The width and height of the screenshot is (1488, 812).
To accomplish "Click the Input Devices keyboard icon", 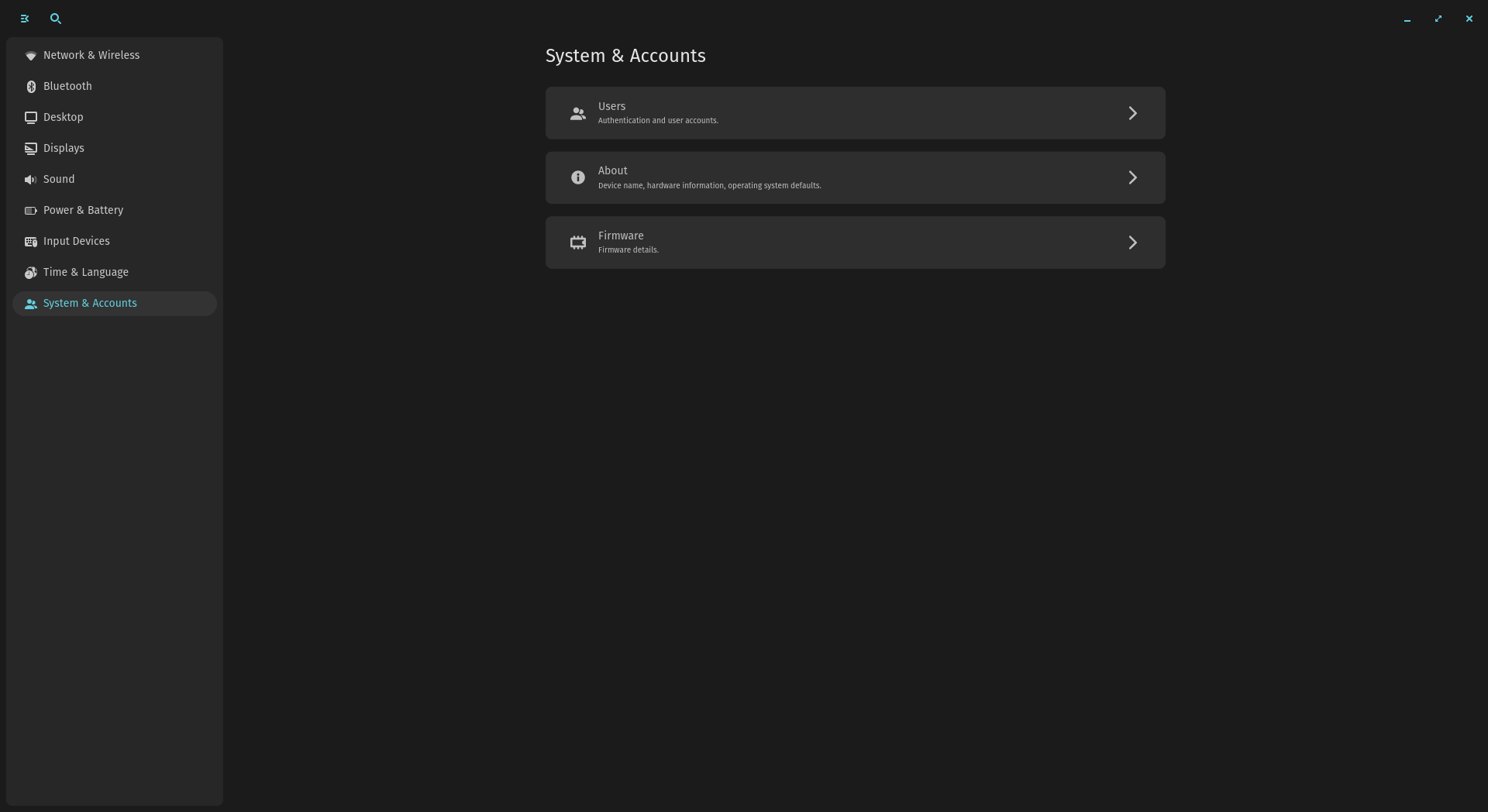I will (x=31, y=241).
